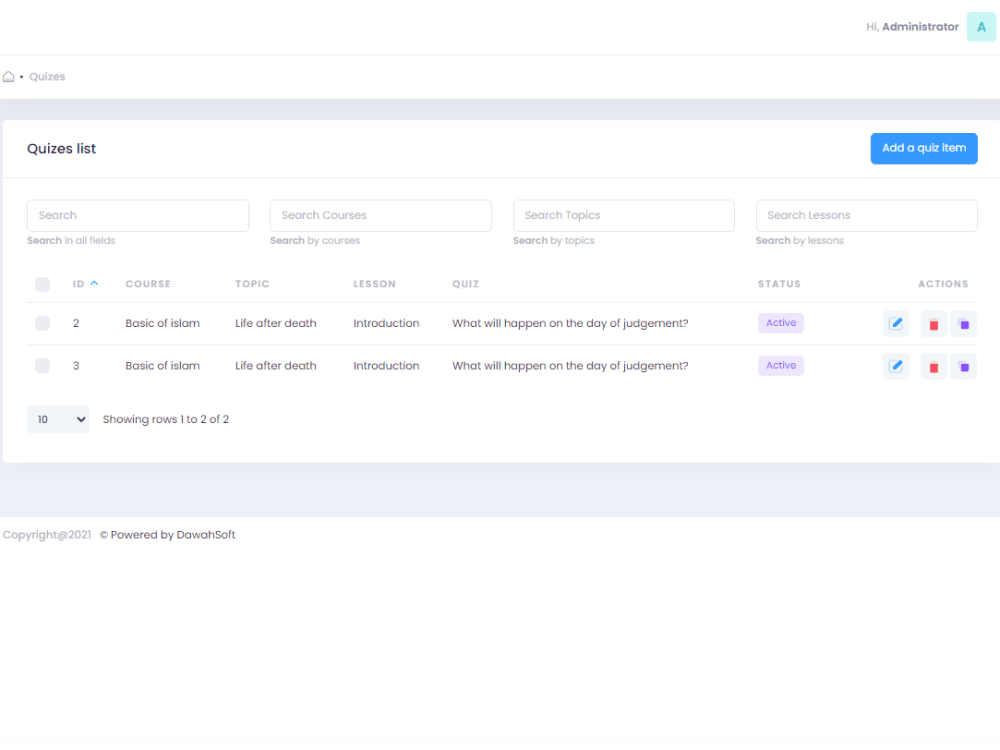Viewport: 1000px width, 750px height.
Task: Click the Hi, Administrator menu
Action: tap(912, 27)
